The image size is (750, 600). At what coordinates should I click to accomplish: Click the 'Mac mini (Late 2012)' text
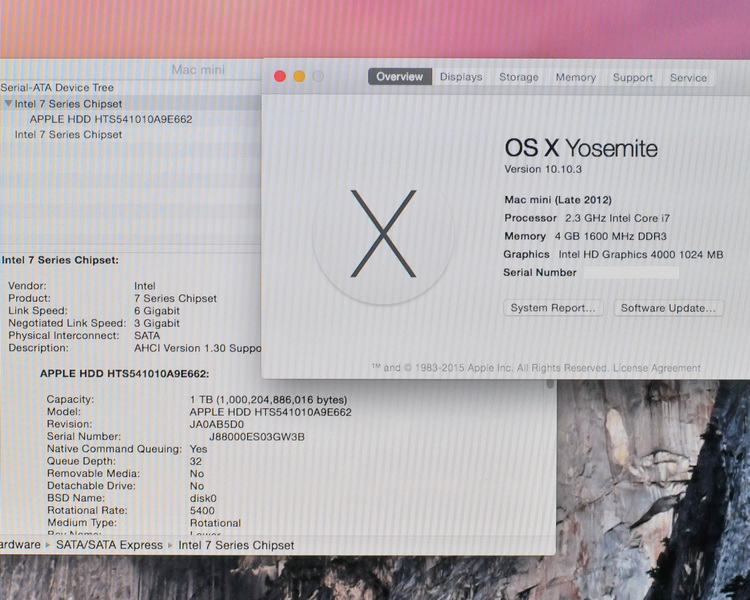pyautogui.click(x=558, y=200)
